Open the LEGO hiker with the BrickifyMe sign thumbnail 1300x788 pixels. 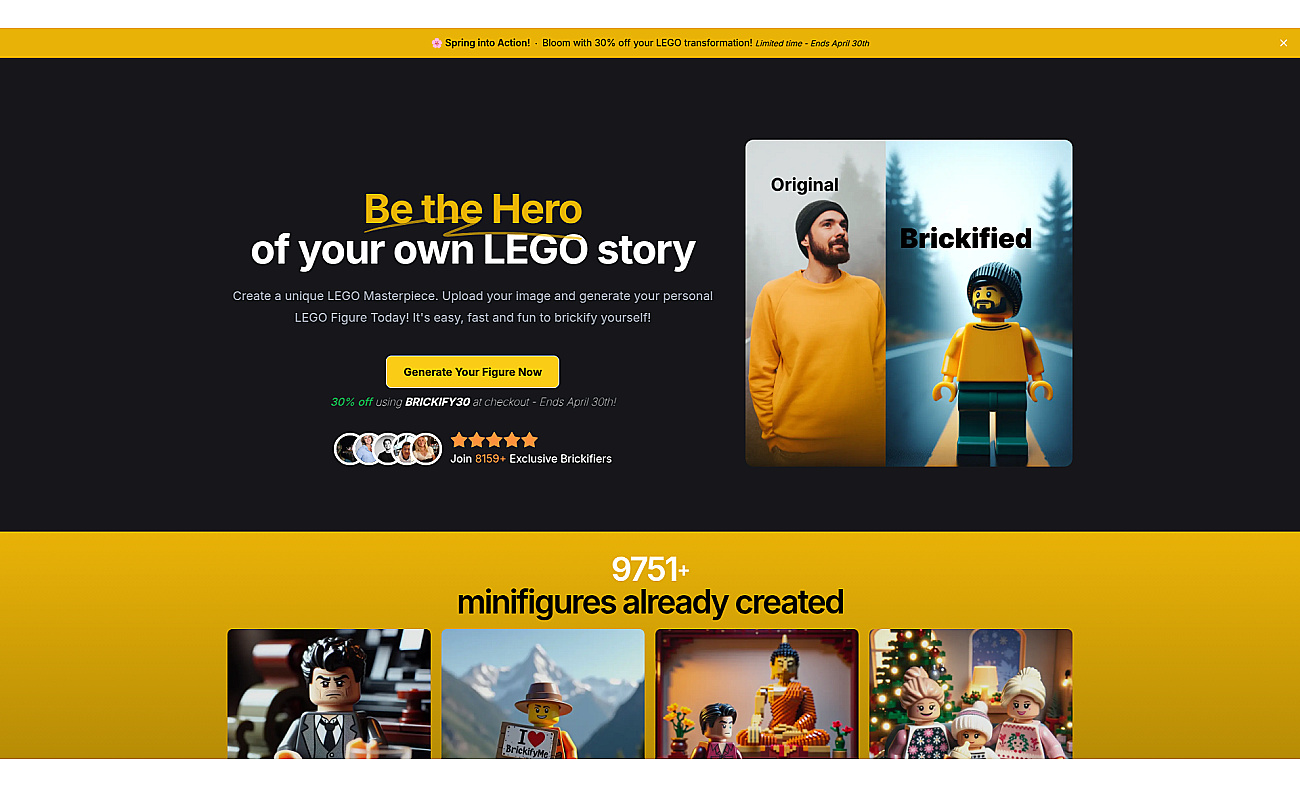[543, 693]
